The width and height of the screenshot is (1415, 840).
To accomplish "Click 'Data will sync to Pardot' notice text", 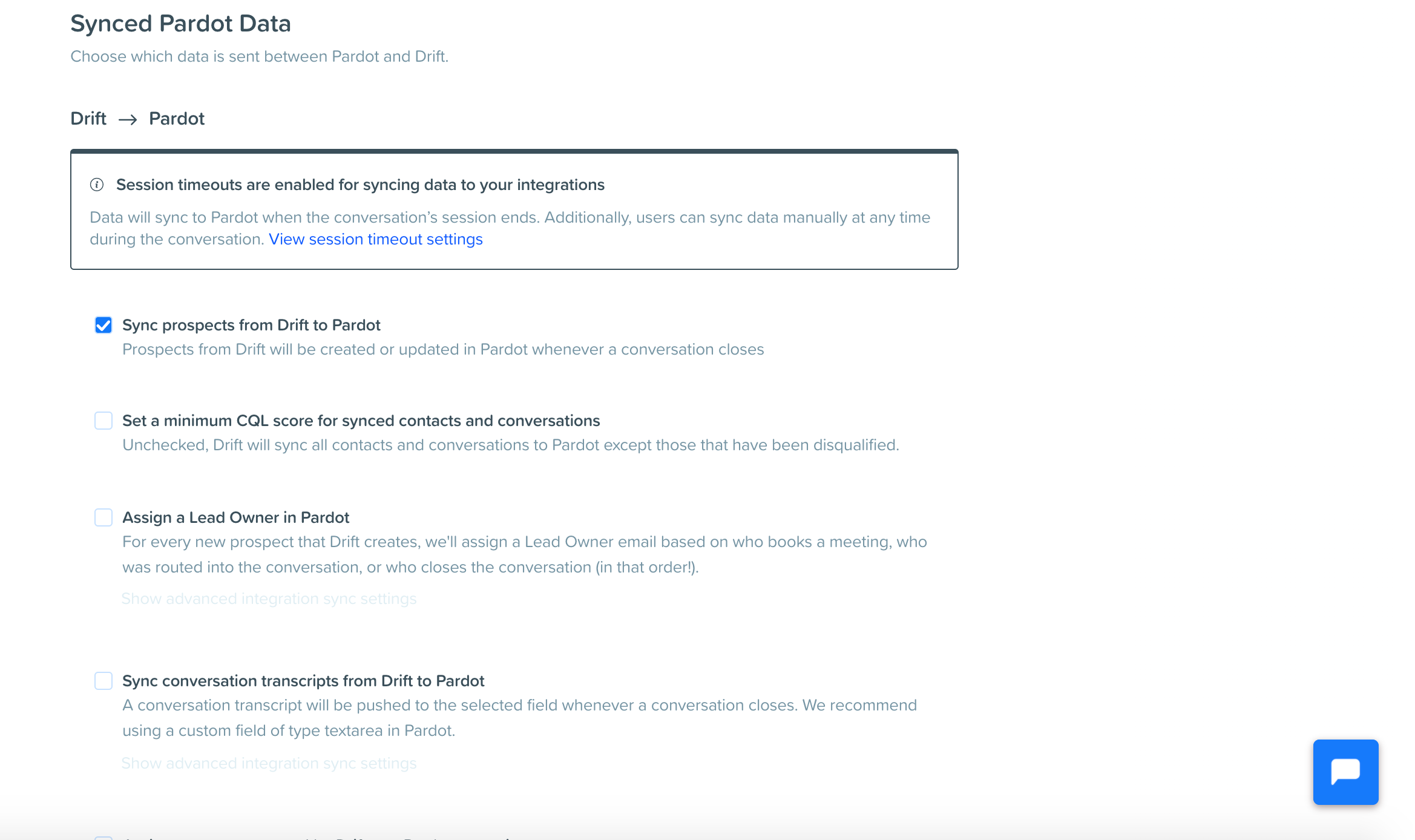I will pos(510,228).
